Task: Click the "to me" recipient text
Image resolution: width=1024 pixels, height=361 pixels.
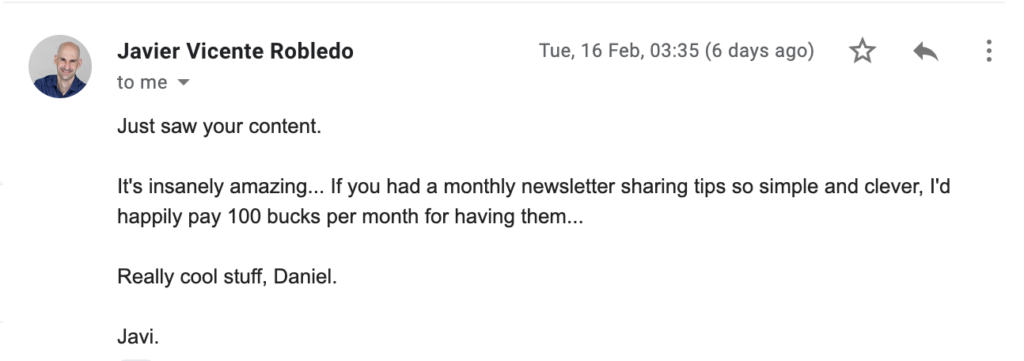Action: click(x=142, y=83)
